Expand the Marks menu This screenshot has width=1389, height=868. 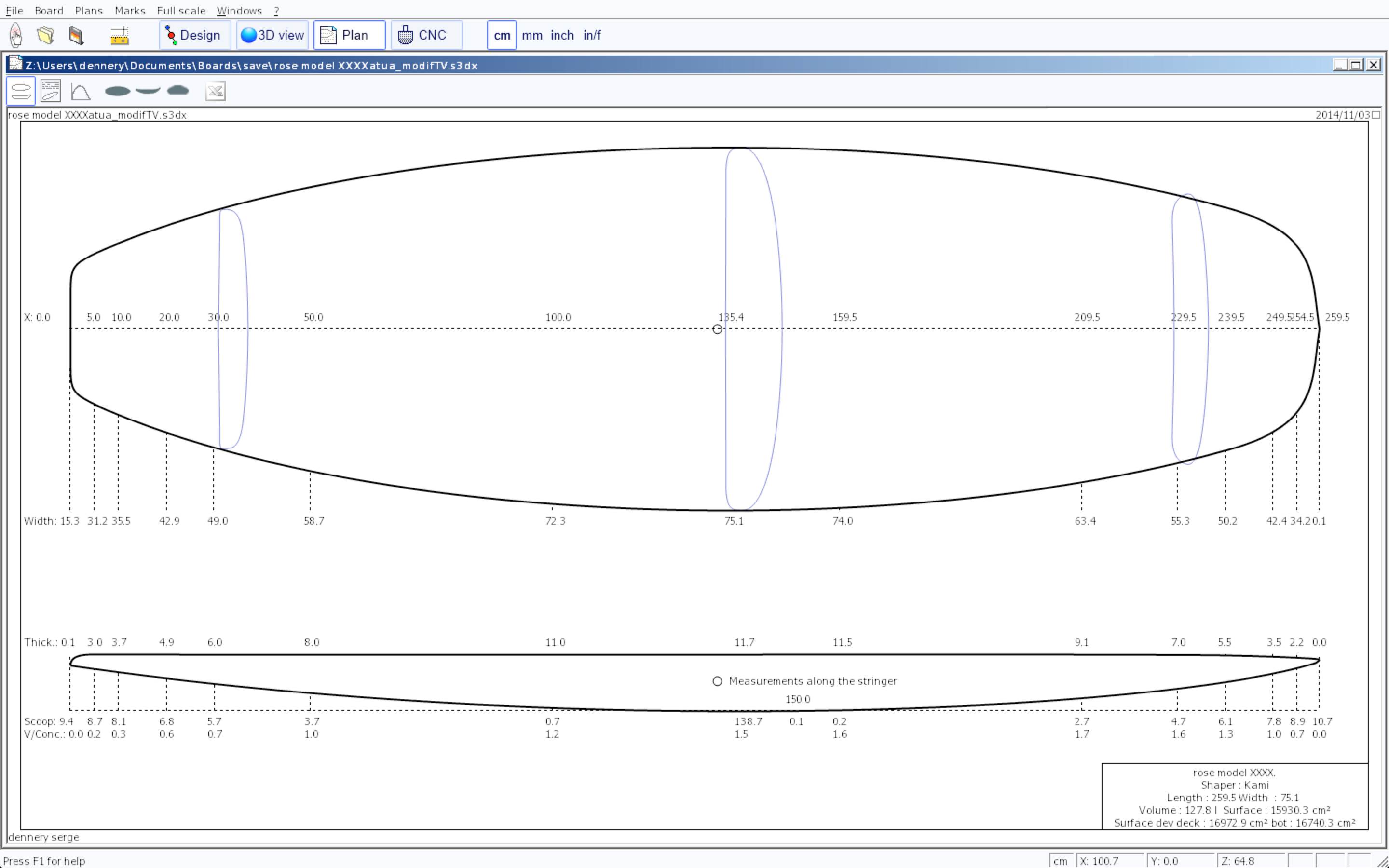point(130,10)
